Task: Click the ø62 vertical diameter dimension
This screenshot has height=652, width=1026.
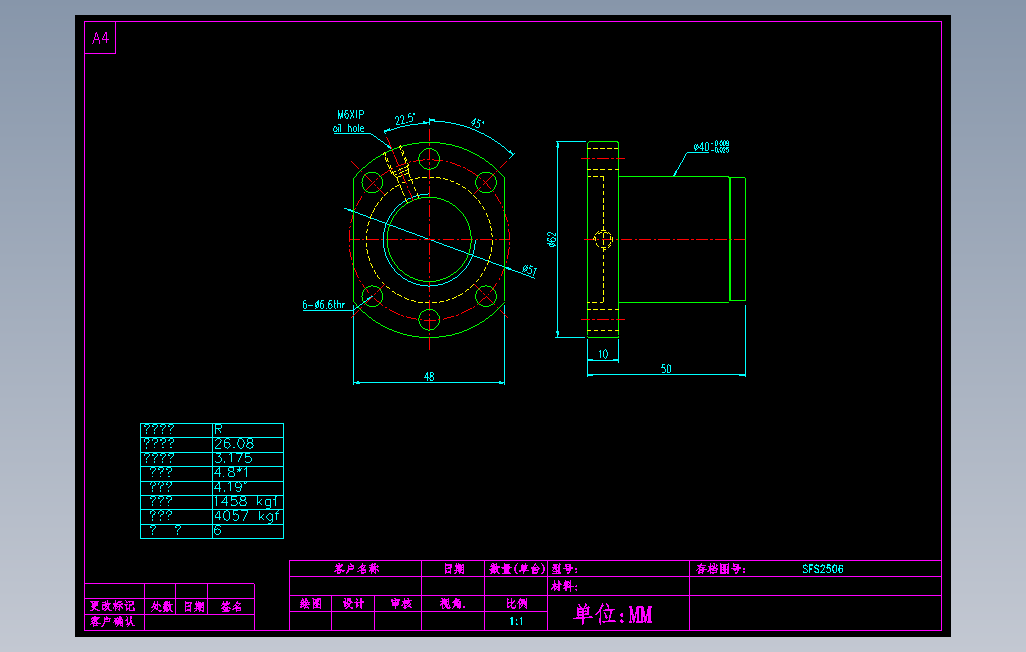Action: coord(552,240)
